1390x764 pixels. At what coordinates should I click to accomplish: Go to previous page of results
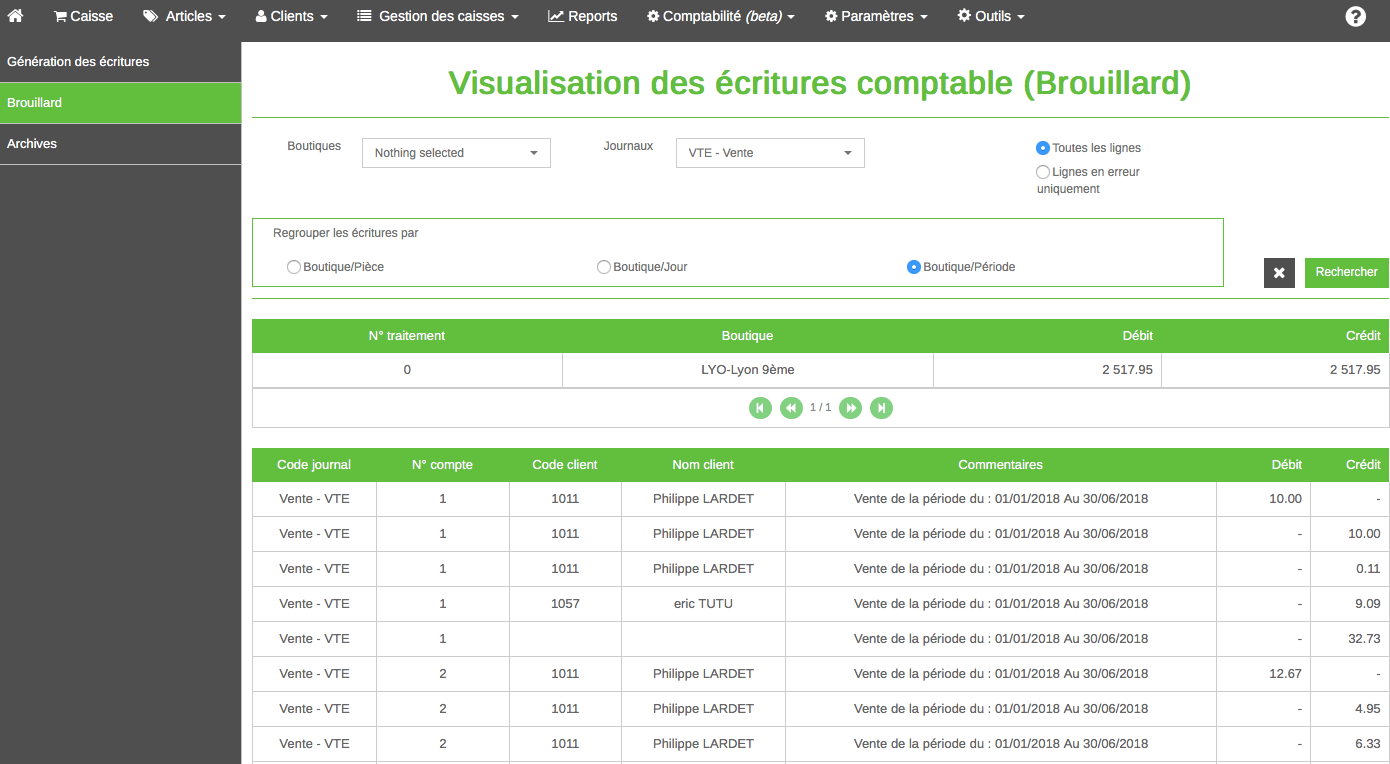tap(791, 408)
